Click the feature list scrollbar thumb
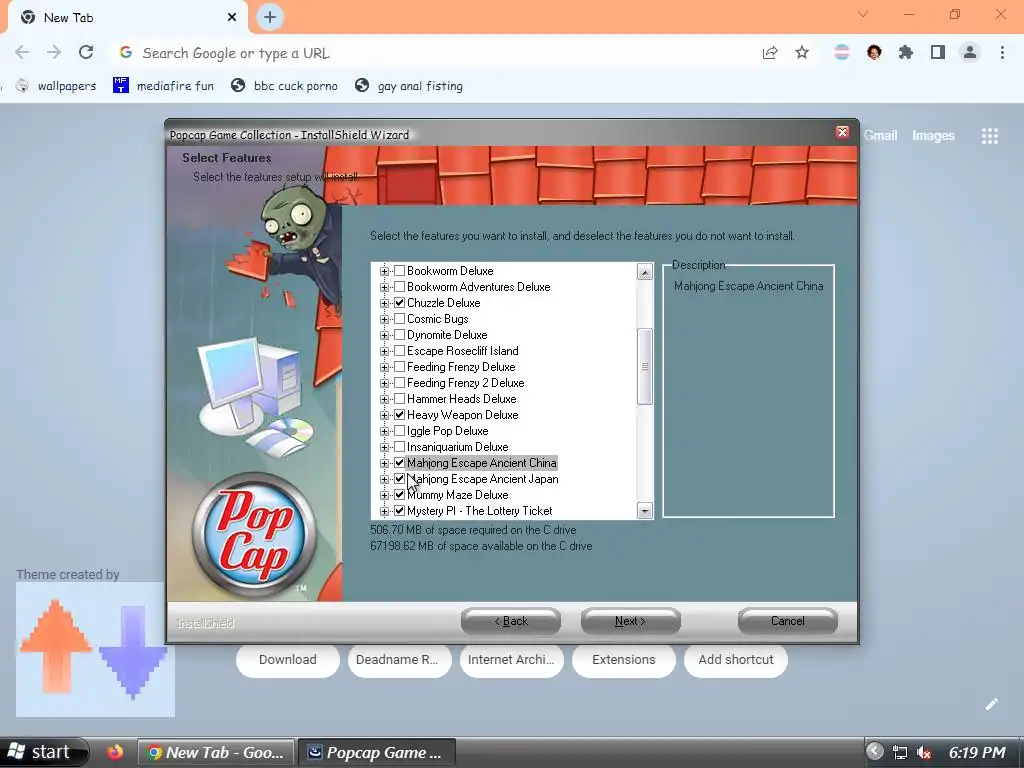 (645, 366)
